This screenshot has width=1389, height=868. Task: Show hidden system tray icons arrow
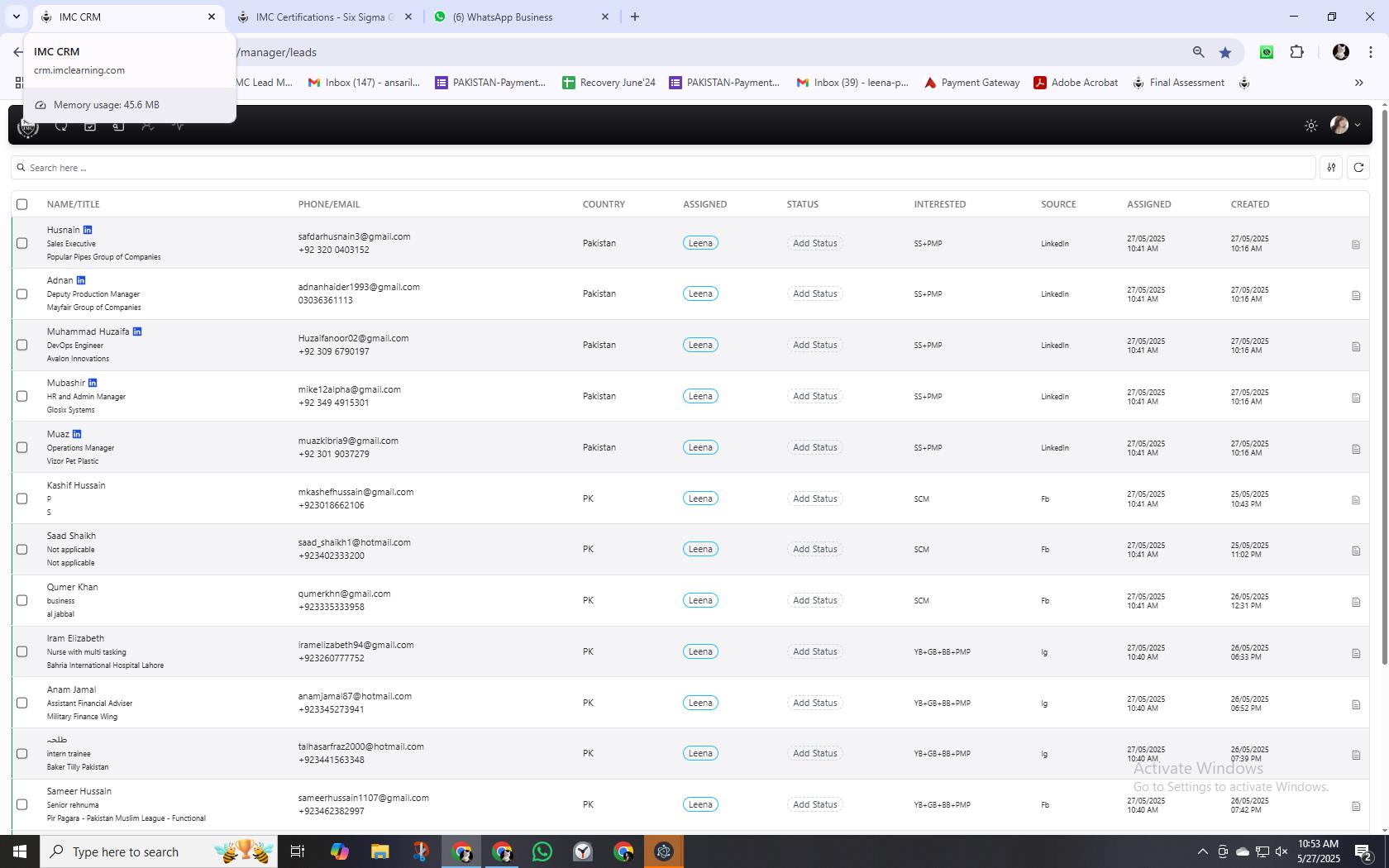pyautogui.click(x=1202, y=851)
